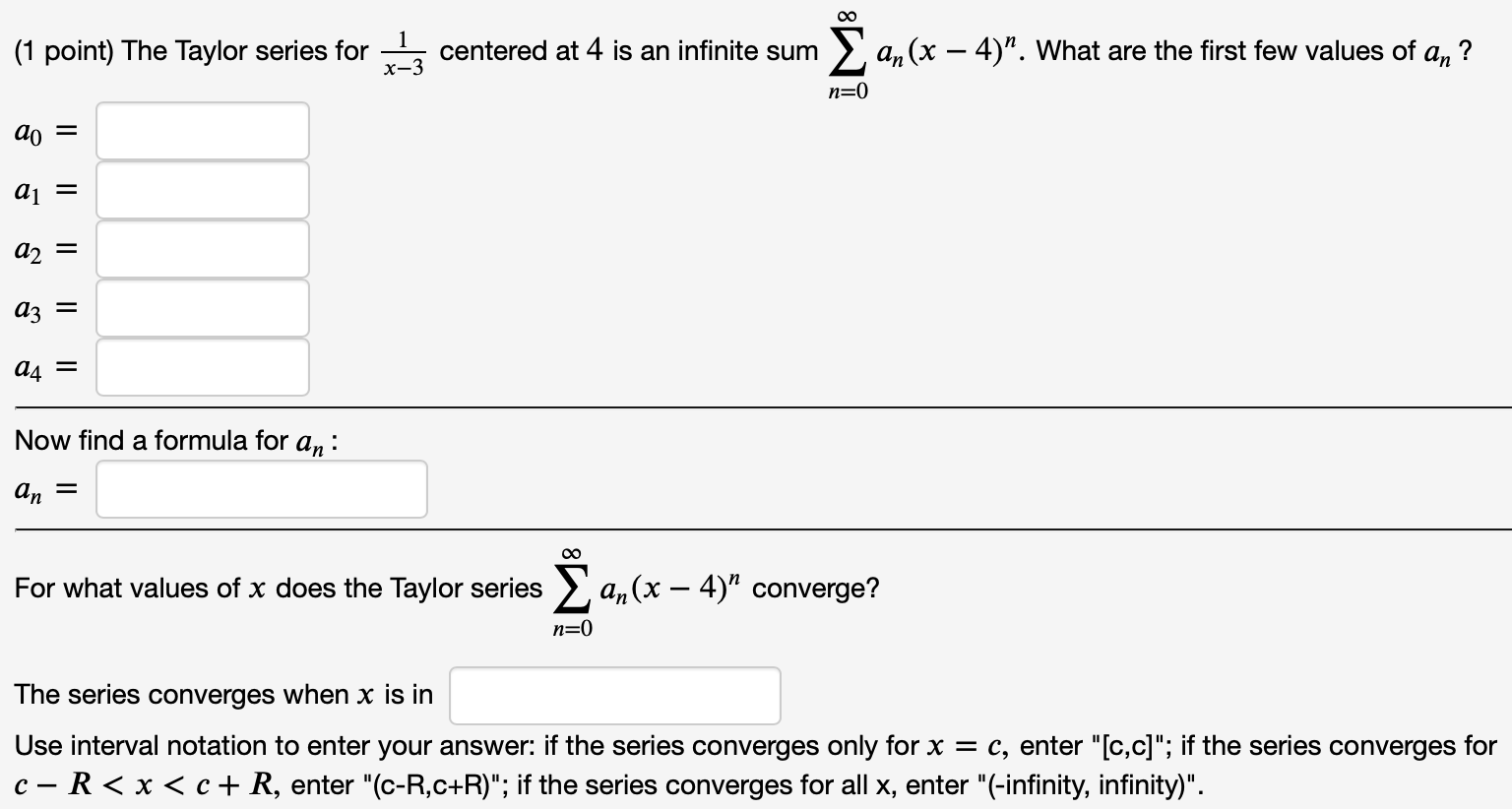This screenshot has height=809, width=1512.
Task: Click the a3 answer input field
Action: [x=202, y=307]
